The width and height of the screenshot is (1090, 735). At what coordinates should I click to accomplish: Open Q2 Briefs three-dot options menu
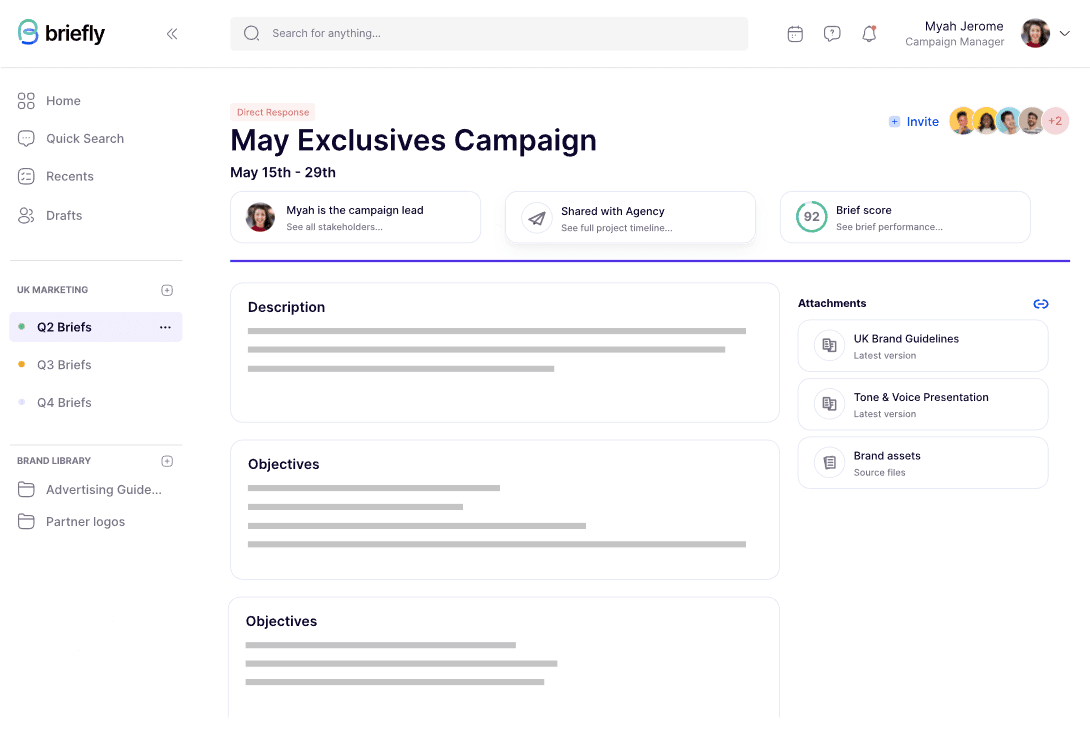tap(165, 327)
